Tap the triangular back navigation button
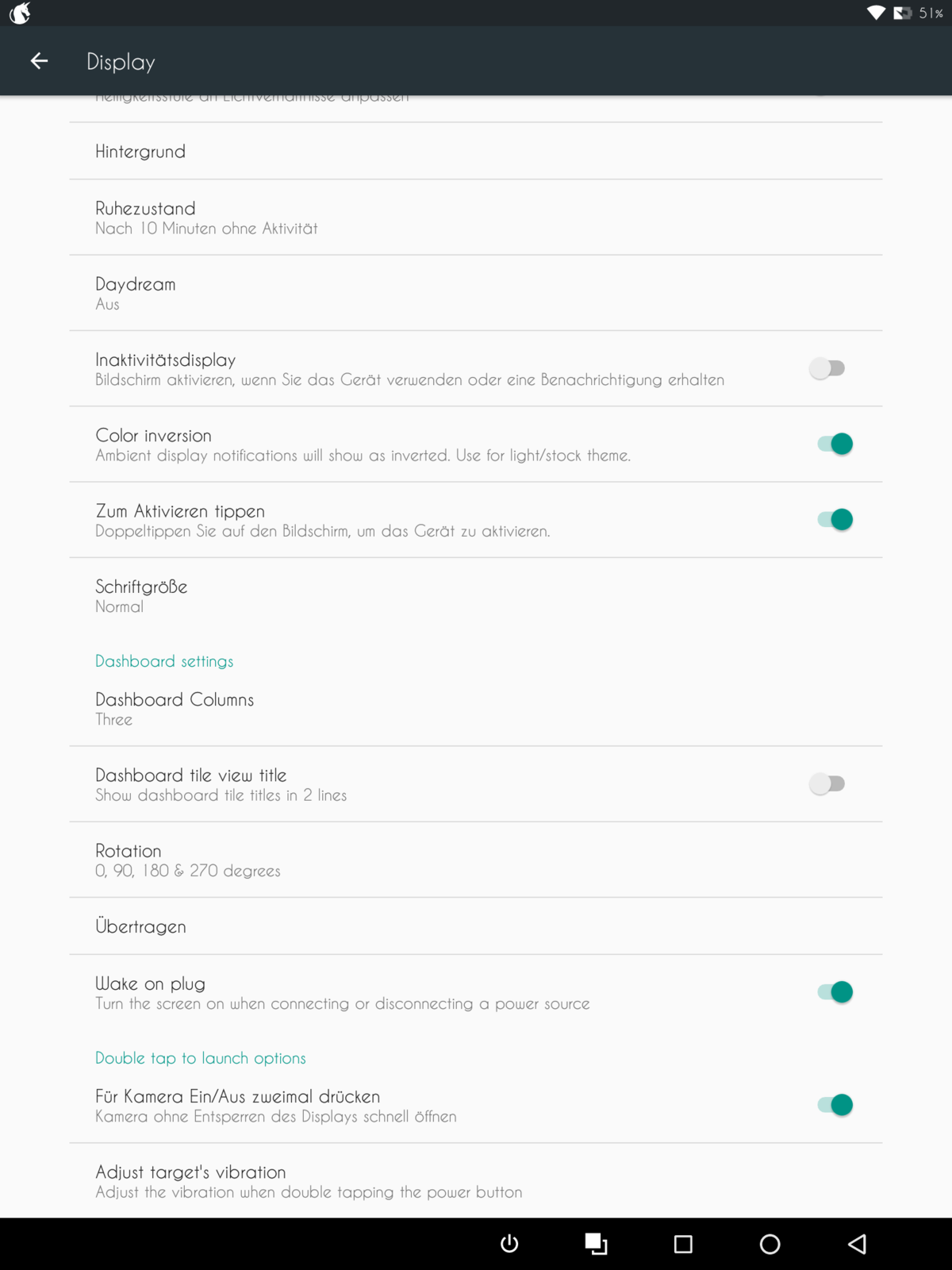 (x=857, y=1244)
